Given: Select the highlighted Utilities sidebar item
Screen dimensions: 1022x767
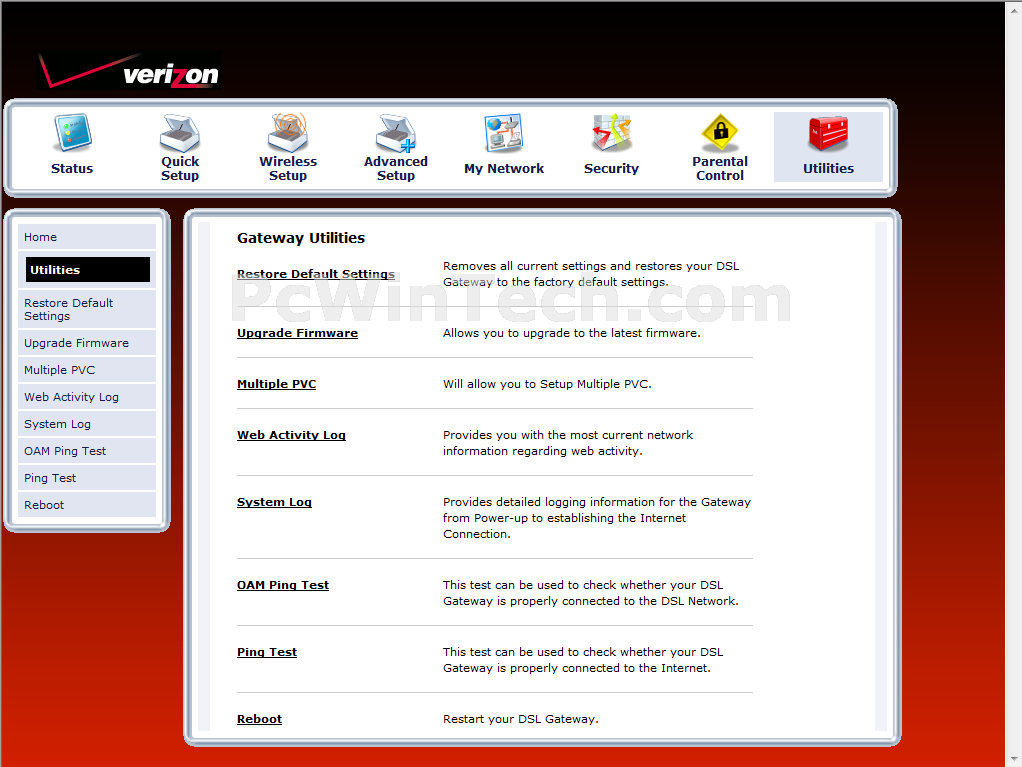Looking at the screenshot, I should [x=87, y=270].
